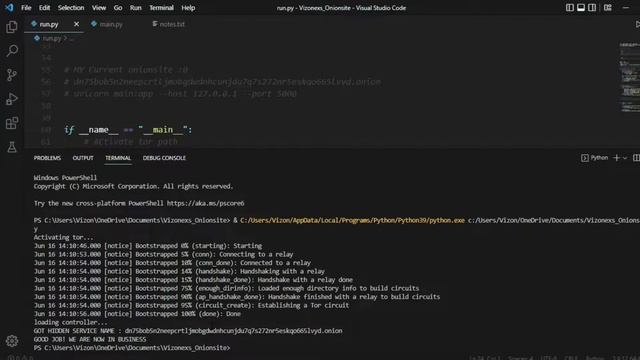640x360 pixels.
Task: Click run.py in the breadcrumb bar
Action: (52, 38)
